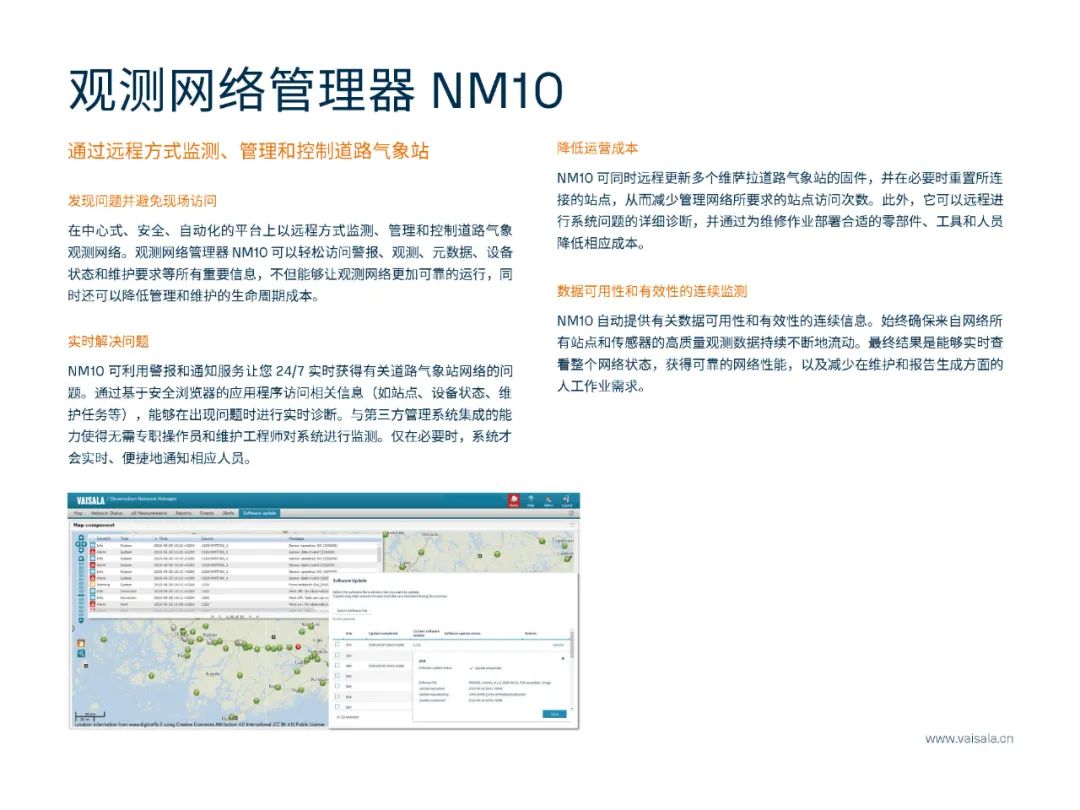Tick the first site checkbox in Software Update
The width and height of the screenshot is (1080, 810).
[338, 645]
